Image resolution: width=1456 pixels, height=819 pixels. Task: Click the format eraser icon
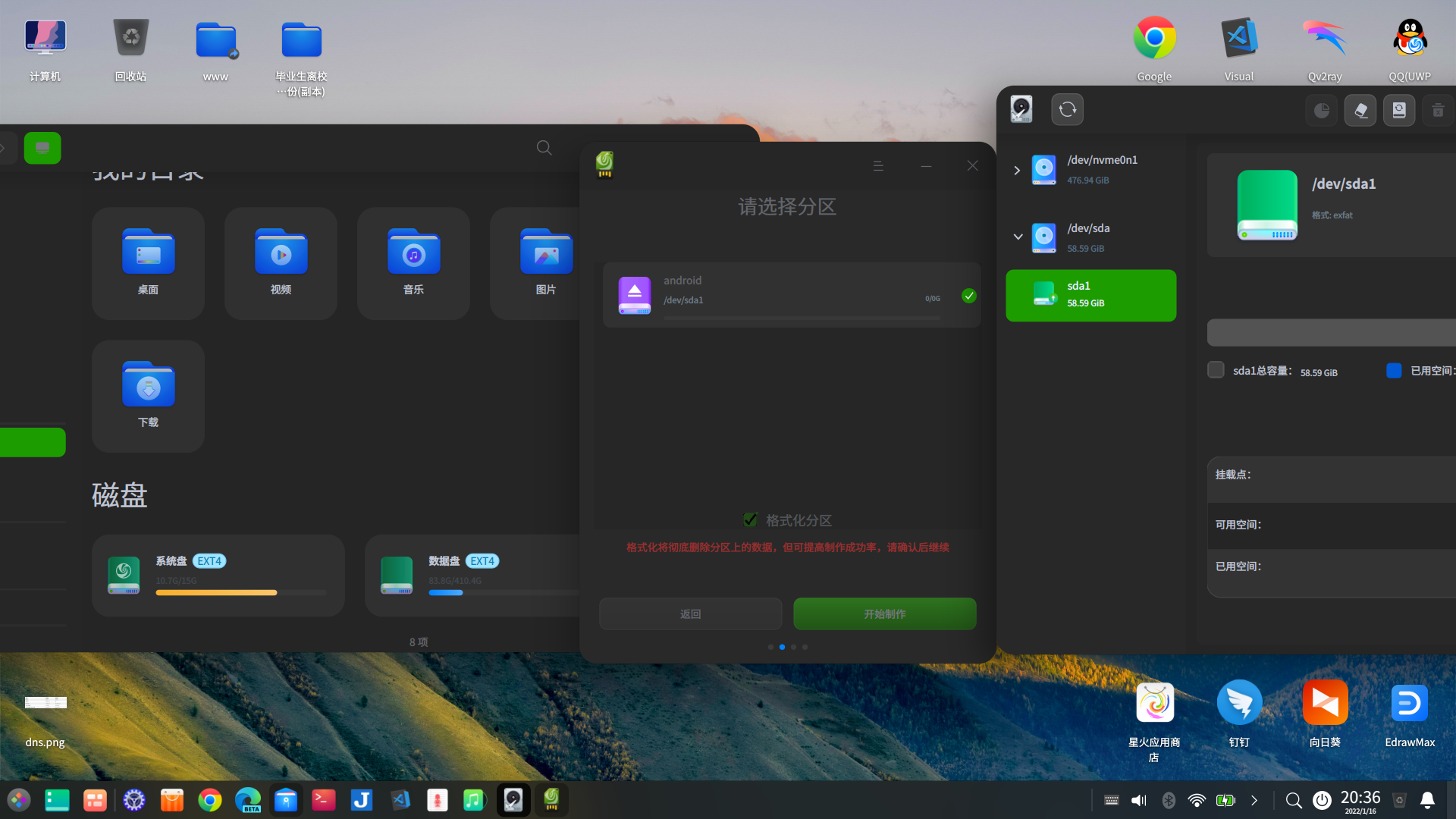tap(1360, 111)
